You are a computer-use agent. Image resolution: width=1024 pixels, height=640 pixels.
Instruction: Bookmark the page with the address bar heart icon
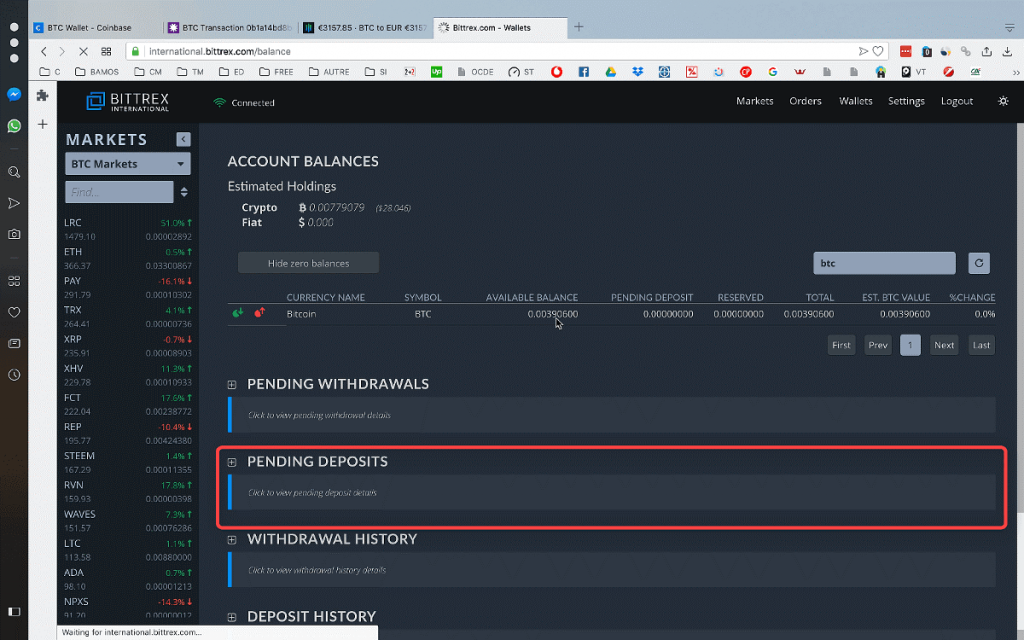pos(878,51)
